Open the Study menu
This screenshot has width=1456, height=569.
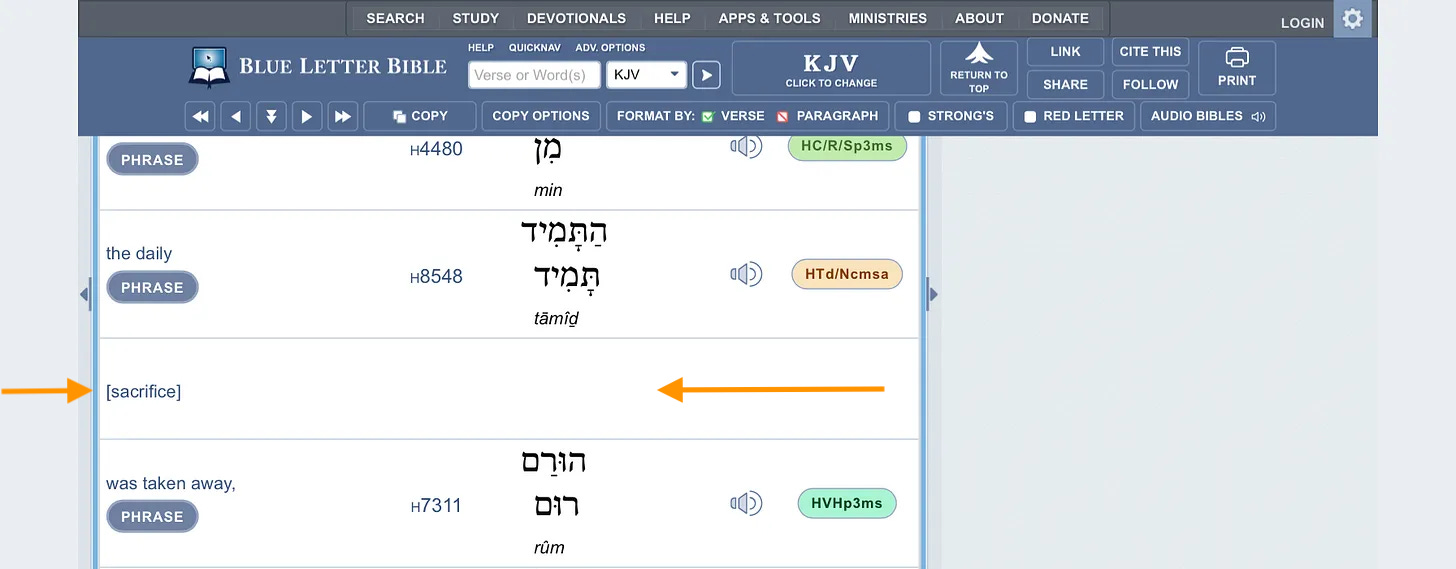pos(476,18)
